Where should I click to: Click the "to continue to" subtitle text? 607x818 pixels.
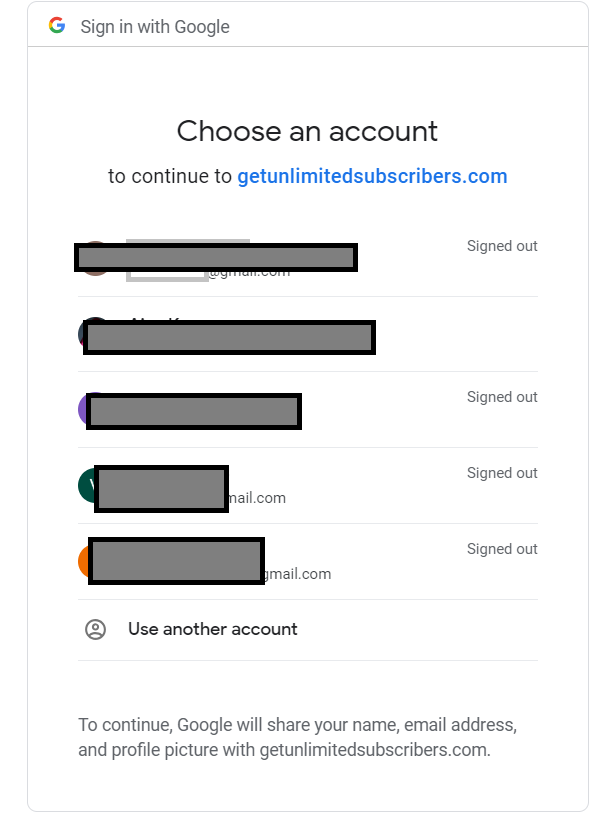pyautogui.click(x=170, y=177)
